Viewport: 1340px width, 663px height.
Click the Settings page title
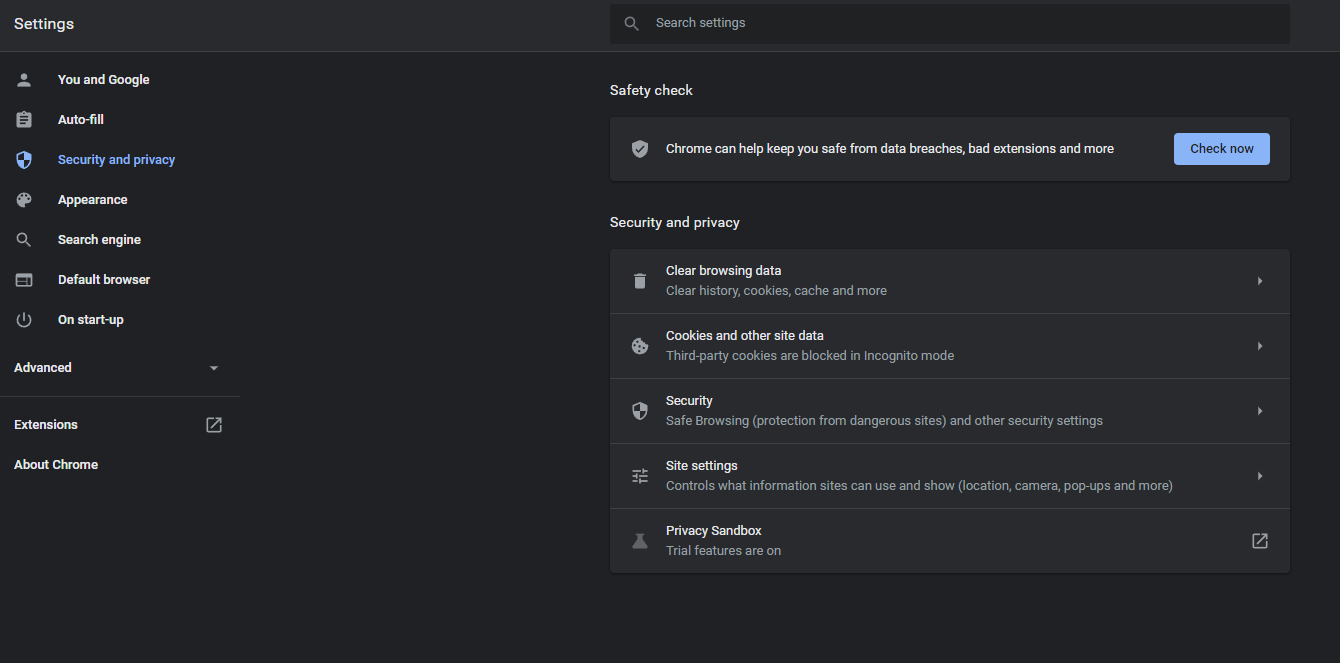(x=44, y=24)
